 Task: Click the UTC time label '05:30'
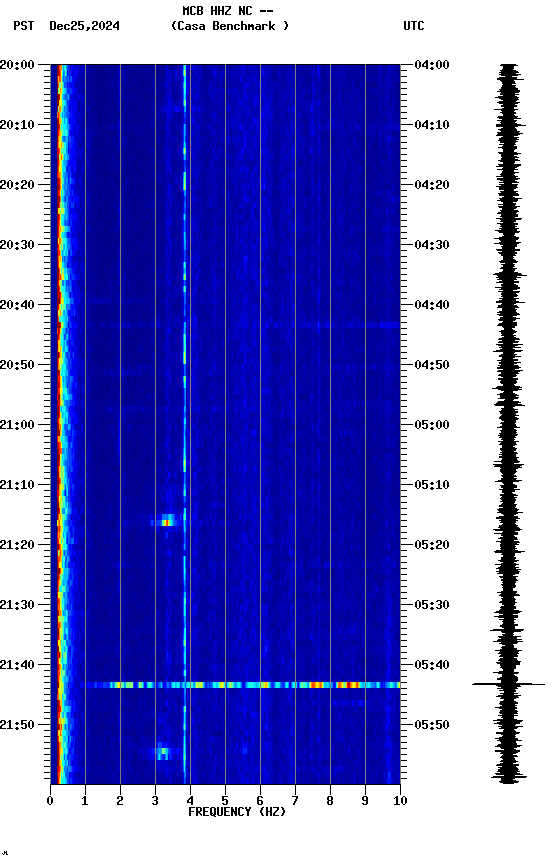(432, 605)
